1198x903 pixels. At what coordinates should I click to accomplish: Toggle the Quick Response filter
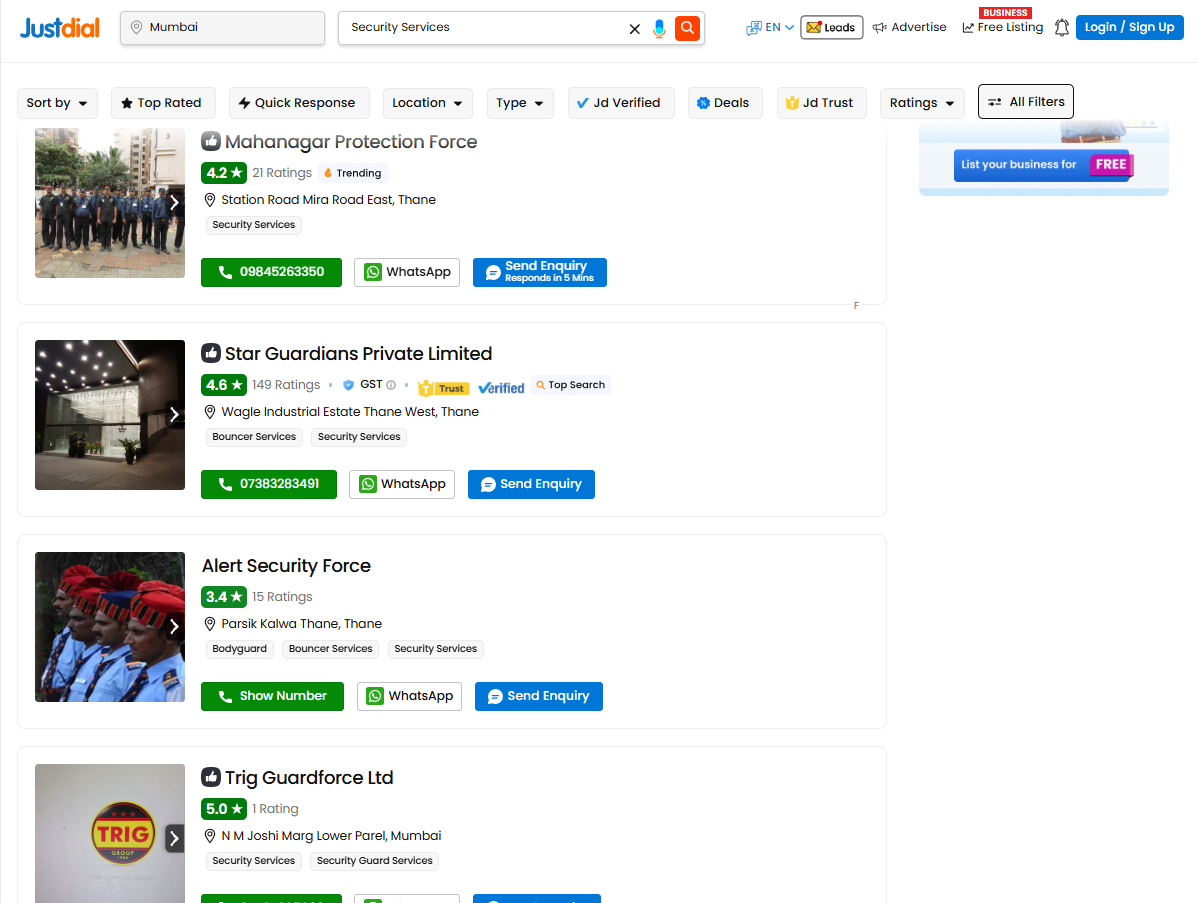coord(298,103)
